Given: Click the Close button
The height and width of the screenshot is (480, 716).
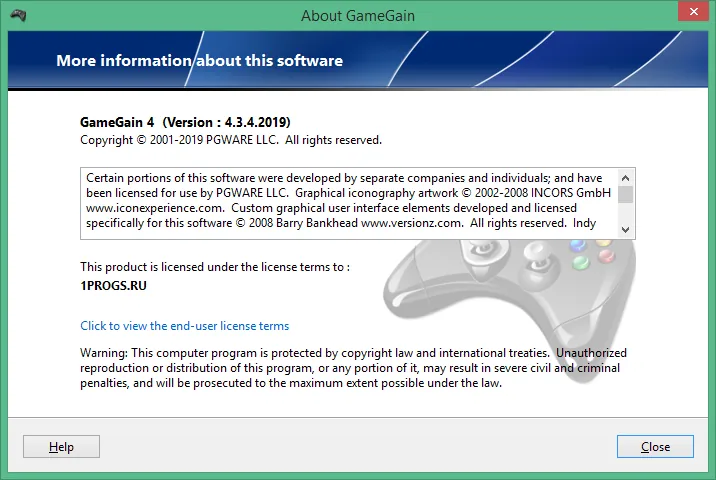Looking at the screenshot, I should click(655, 446).
